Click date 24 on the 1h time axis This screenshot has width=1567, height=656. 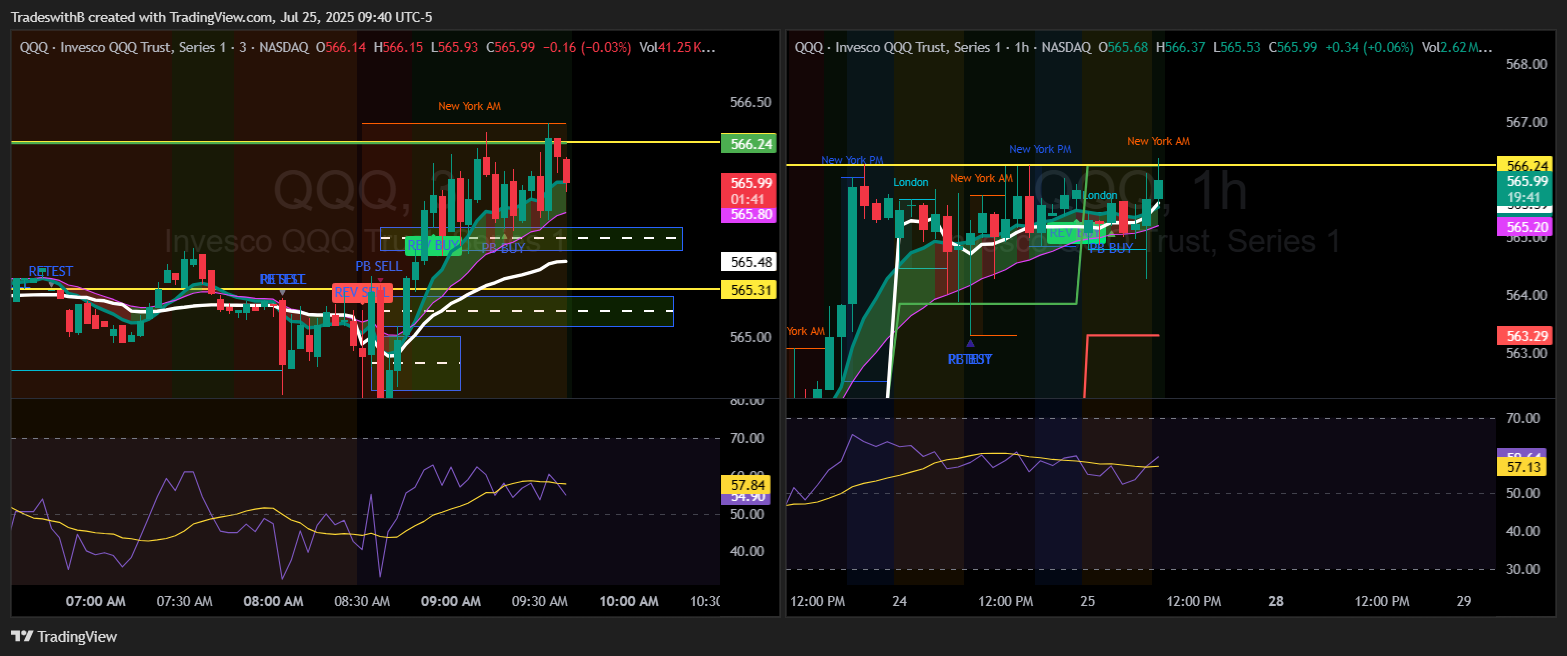pyautogui.click(x=900, y=601)
